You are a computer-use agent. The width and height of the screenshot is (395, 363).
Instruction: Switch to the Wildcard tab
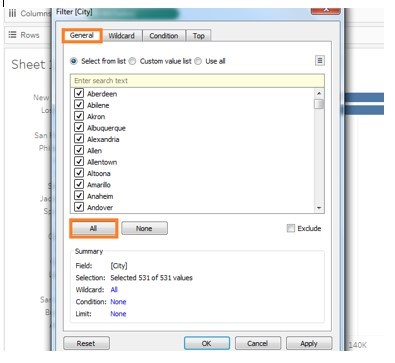pyautogui.click(x=122, y=36)
